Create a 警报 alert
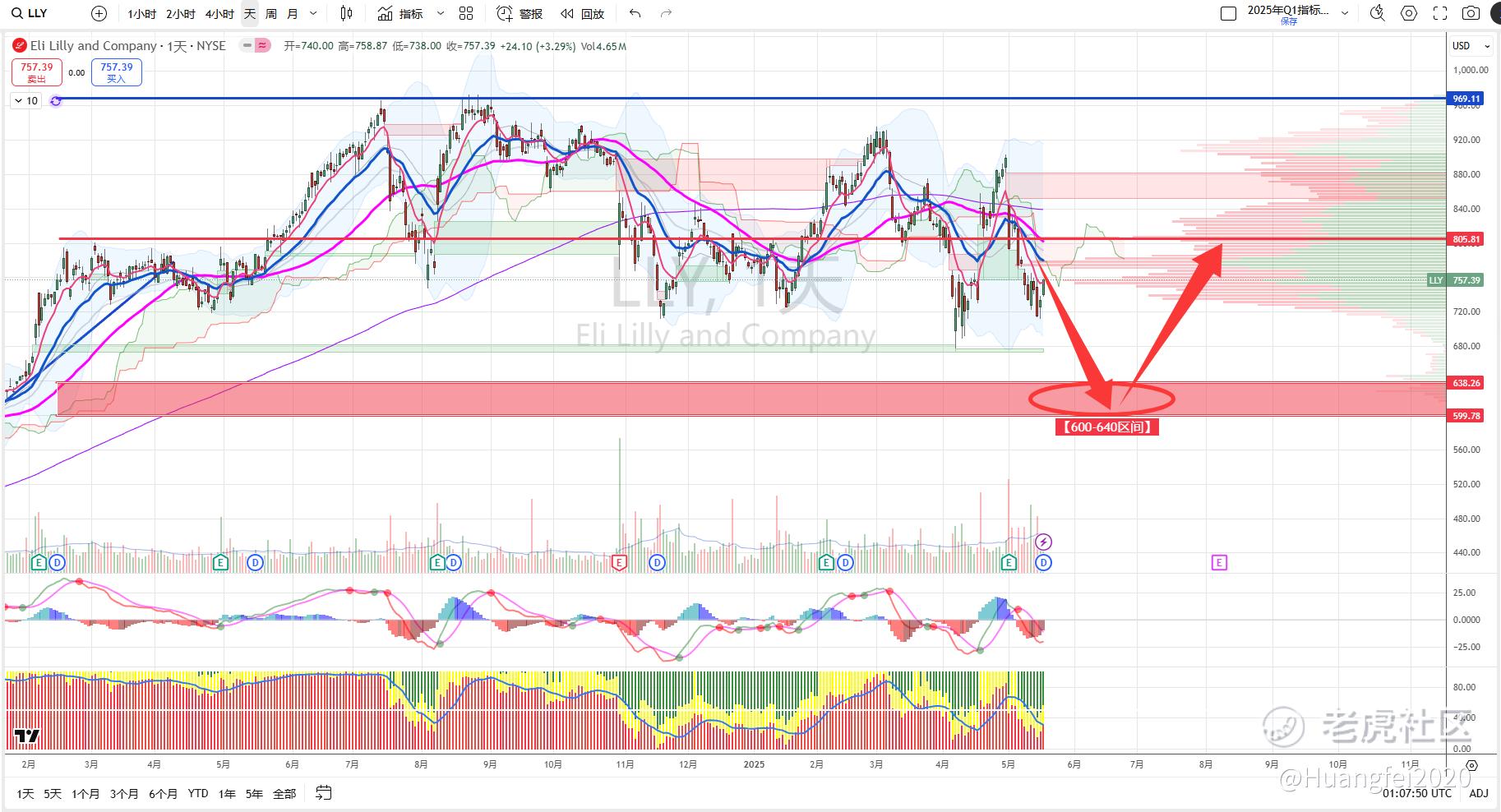 (x=519, y=14)
